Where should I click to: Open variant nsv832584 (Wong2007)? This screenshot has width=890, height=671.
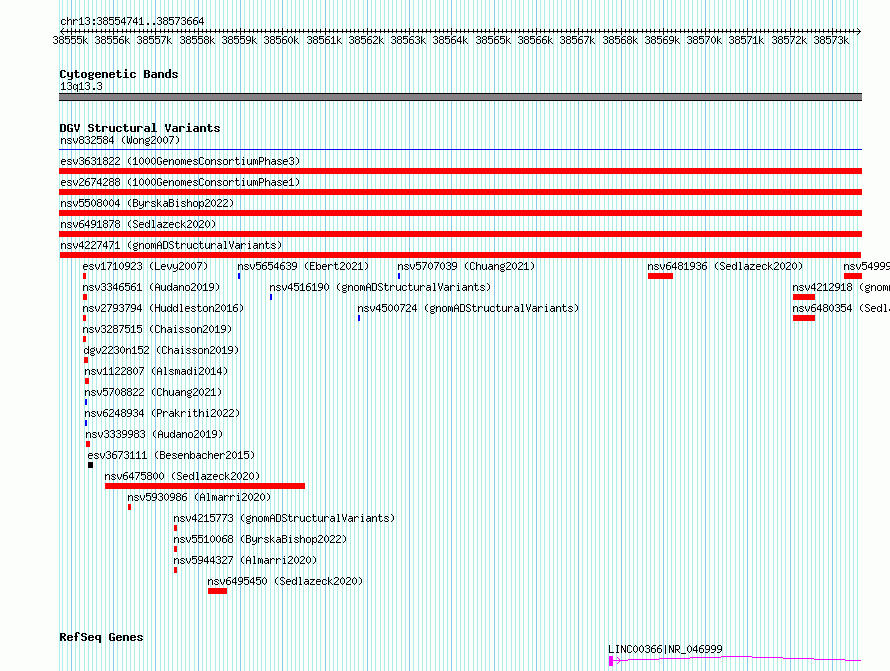pos(120,140)
